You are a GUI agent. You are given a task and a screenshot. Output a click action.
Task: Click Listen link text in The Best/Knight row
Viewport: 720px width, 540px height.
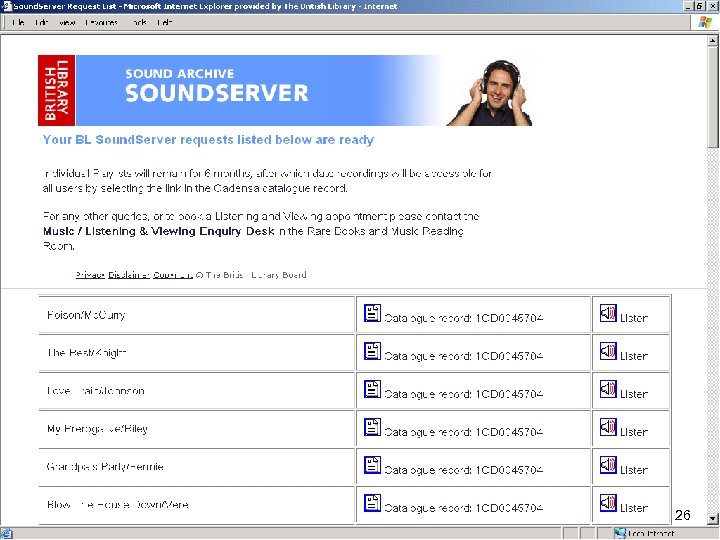click(x=634, y=356)
